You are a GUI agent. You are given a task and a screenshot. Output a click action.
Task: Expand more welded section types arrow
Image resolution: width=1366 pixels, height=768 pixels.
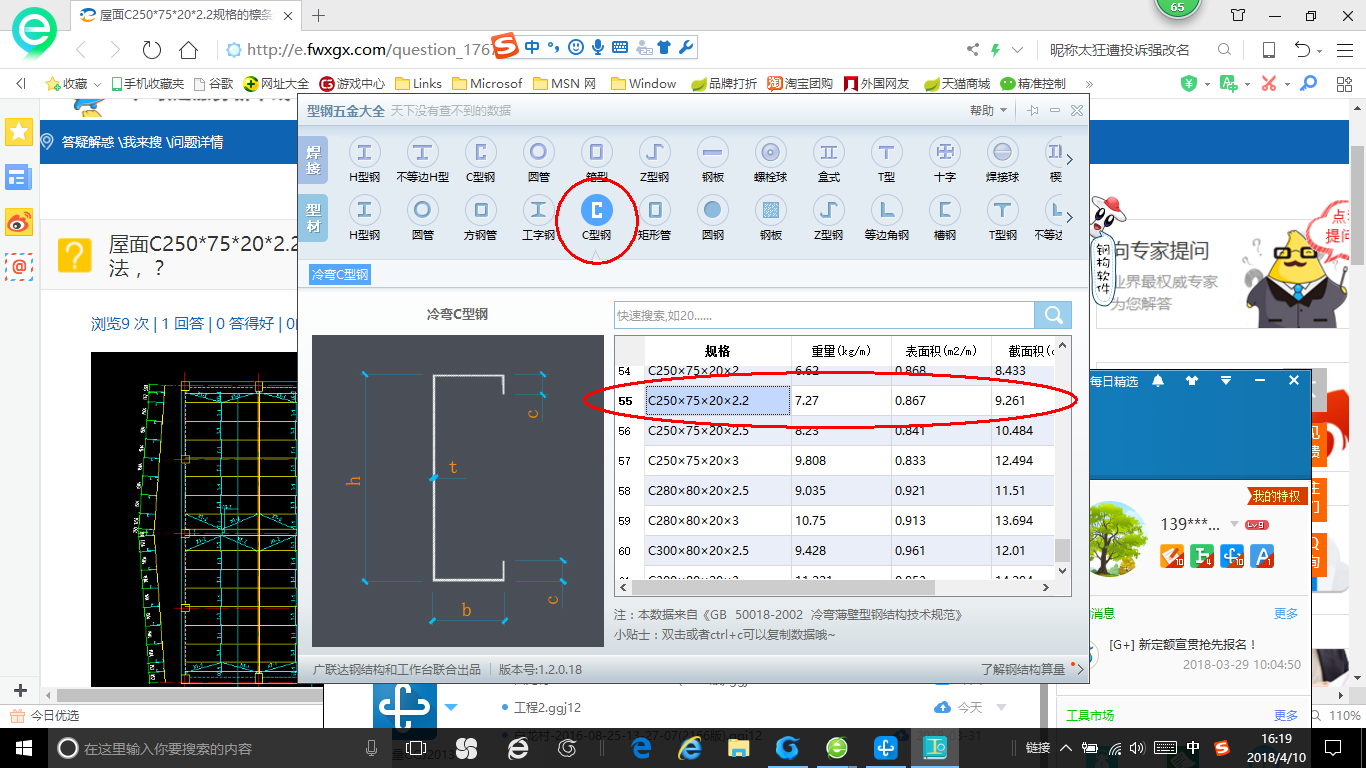coord(1069,159)
